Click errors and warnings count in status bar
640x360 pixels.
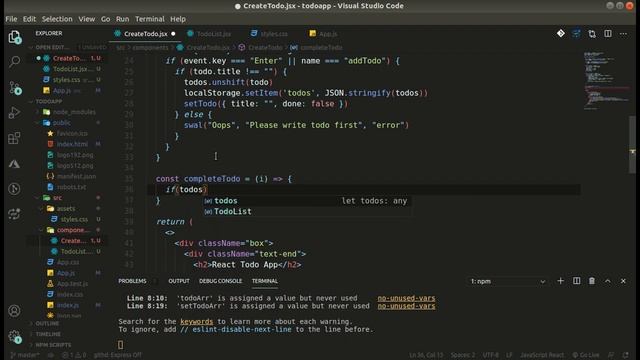click(74, 355)
